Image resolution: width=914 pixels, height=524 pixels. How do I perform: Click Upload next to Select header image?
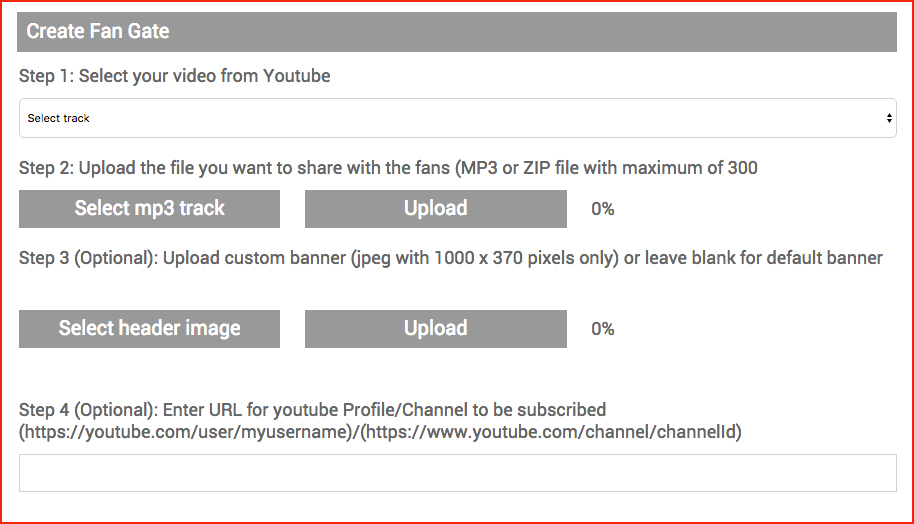[x=435, y=328]
